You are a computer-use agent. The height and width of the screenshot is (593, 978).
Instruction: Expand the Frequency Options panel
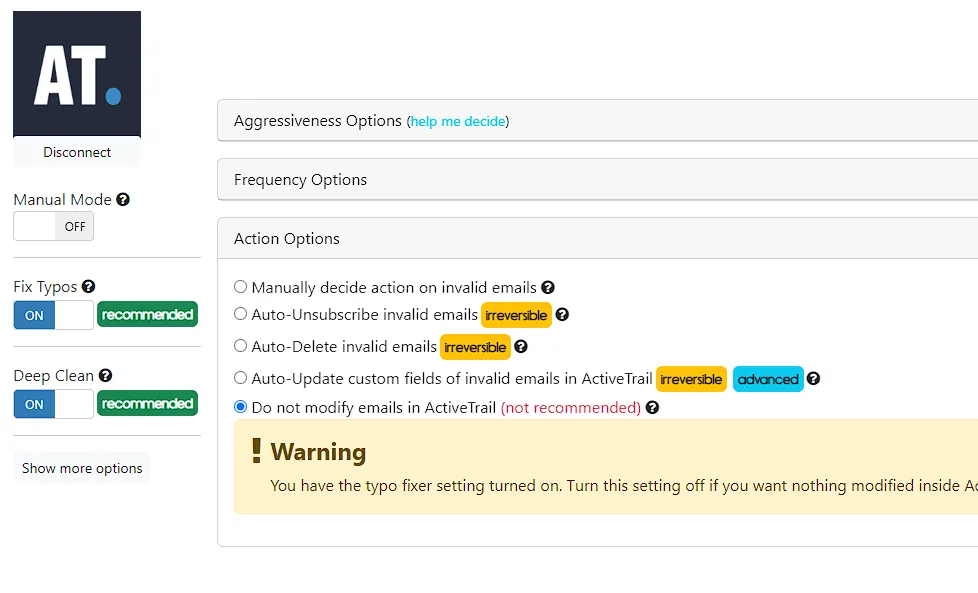(x=598, y=180)
